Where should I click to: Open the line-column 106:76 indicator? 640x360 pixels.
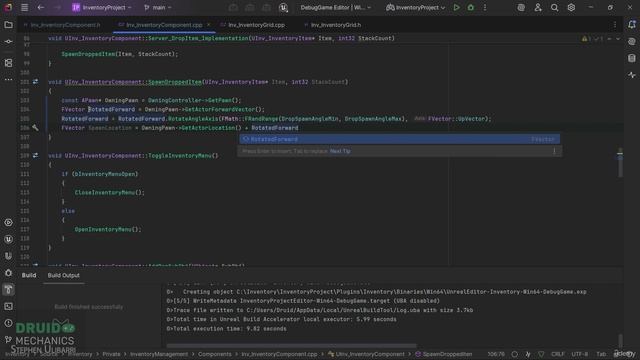click(x=496, y=354)
